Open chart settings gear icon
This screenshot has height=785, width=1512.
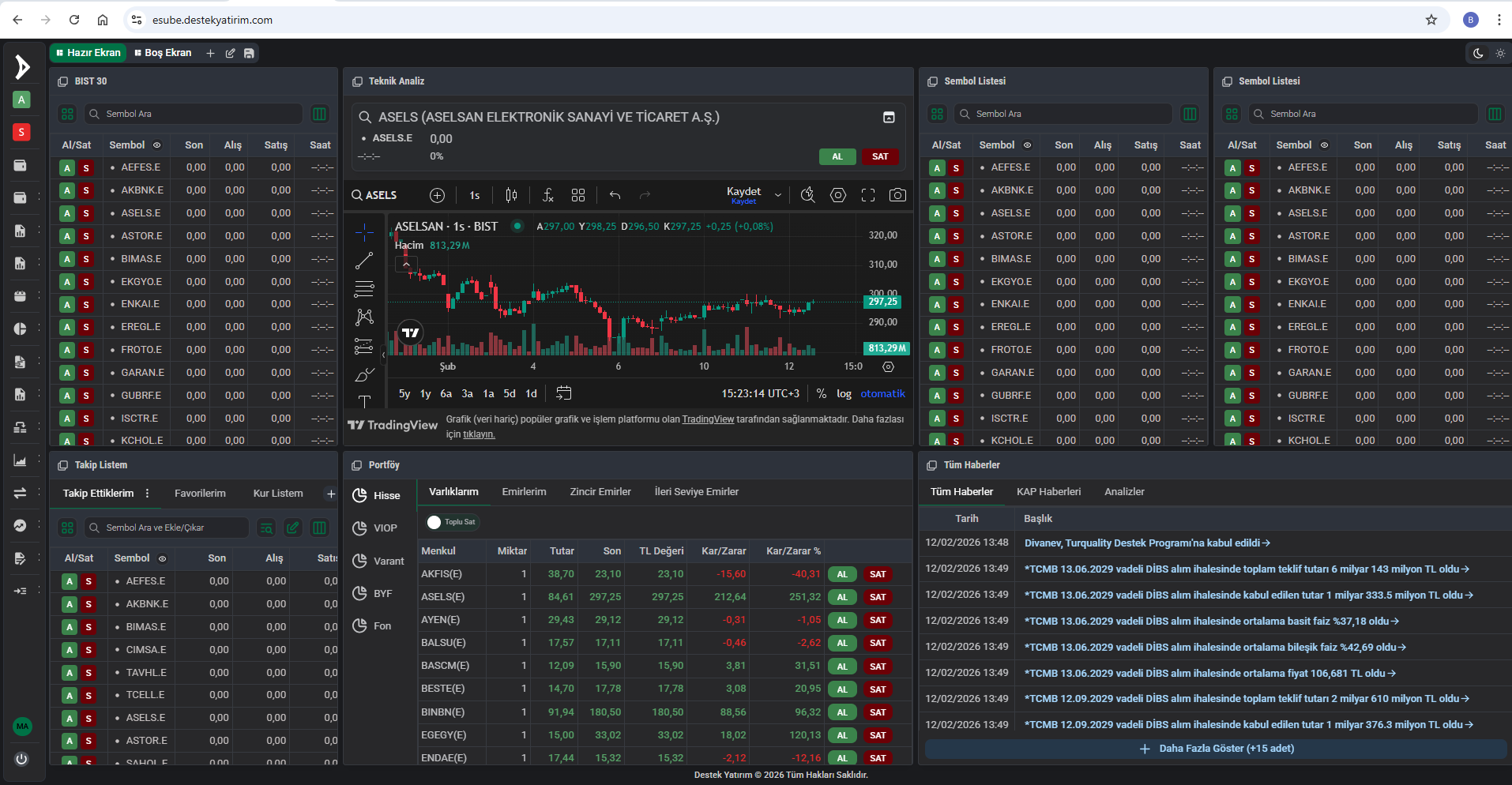(x=838, y=195)
